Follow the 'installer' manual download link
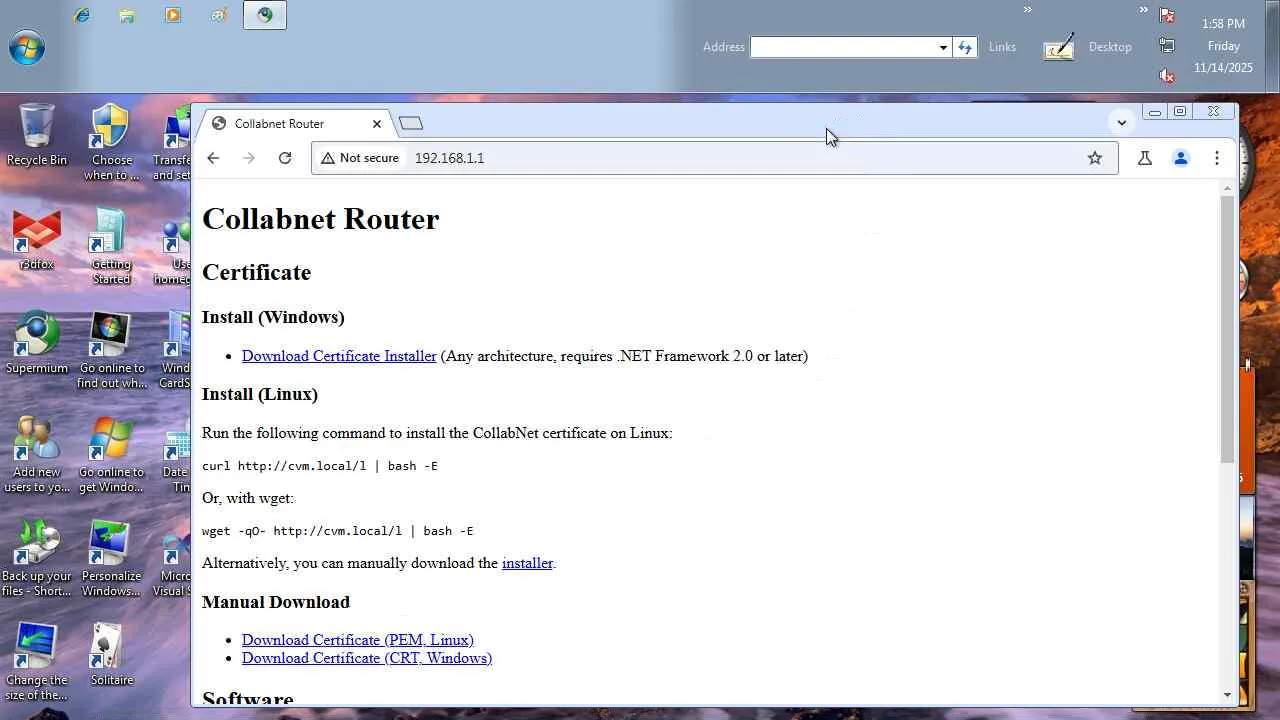 527,563
